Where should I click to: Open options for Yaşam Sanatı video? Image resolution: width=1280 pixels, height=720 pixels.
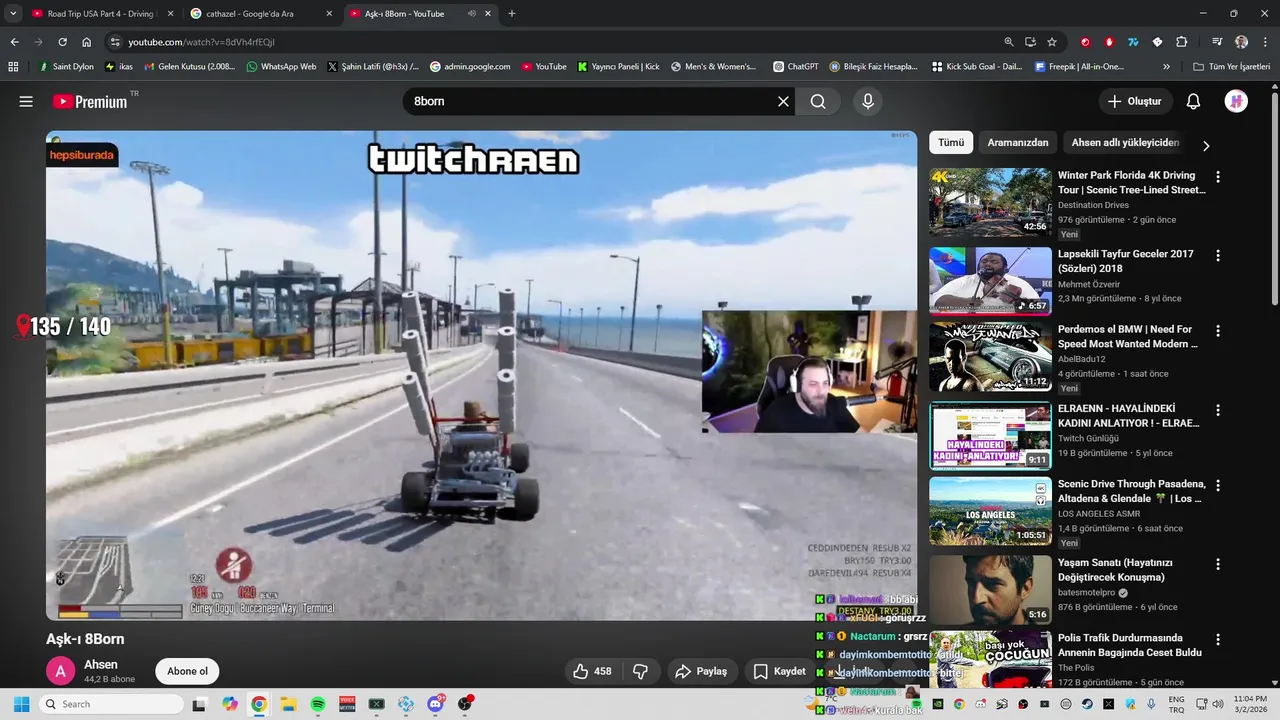click(1218, 564)
